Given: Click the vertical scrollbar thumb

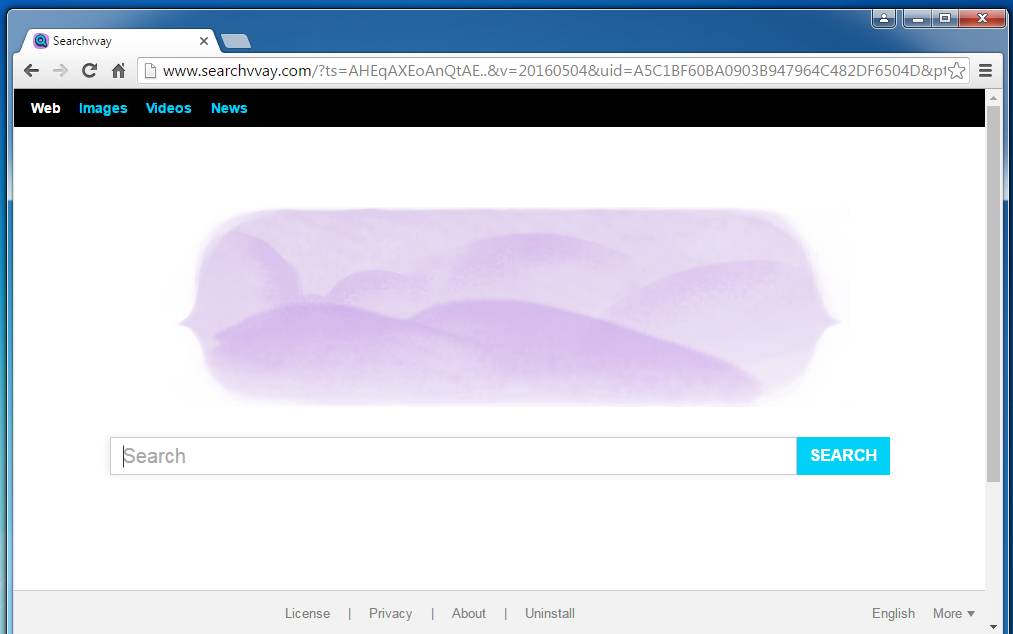Looking at the screenshot, I should click(x=993, y=294).
